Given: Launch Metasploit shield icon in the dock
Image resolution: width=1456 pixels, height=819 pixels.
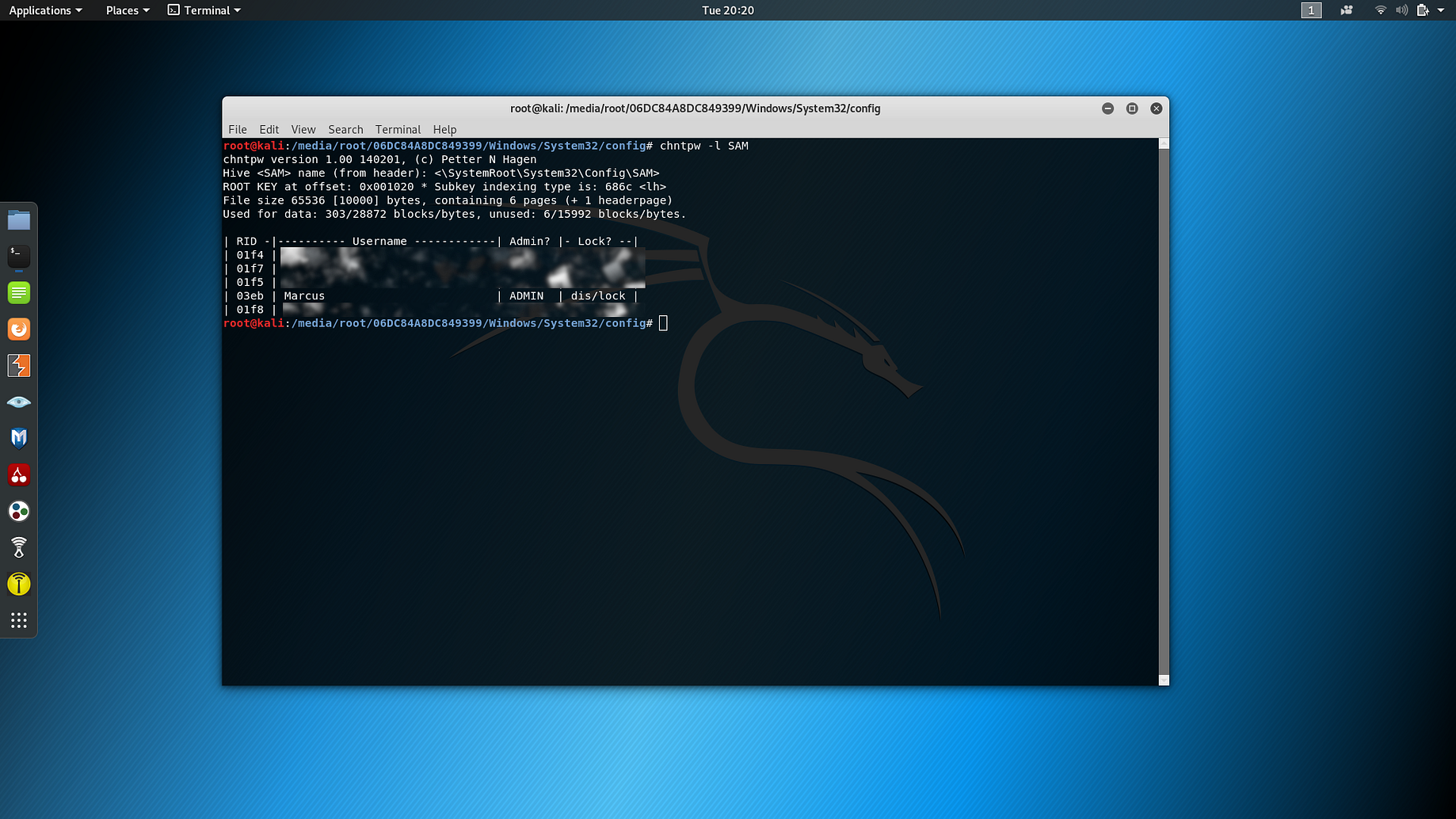Looking at the screenshot, I should point(19,438).
